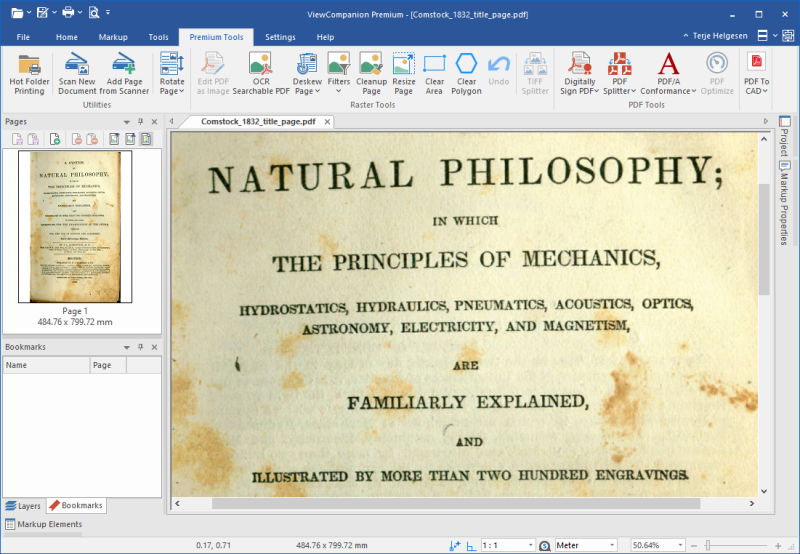
Task: Click the thumbnail icon with the up arrow
Action: pos(130,139)
